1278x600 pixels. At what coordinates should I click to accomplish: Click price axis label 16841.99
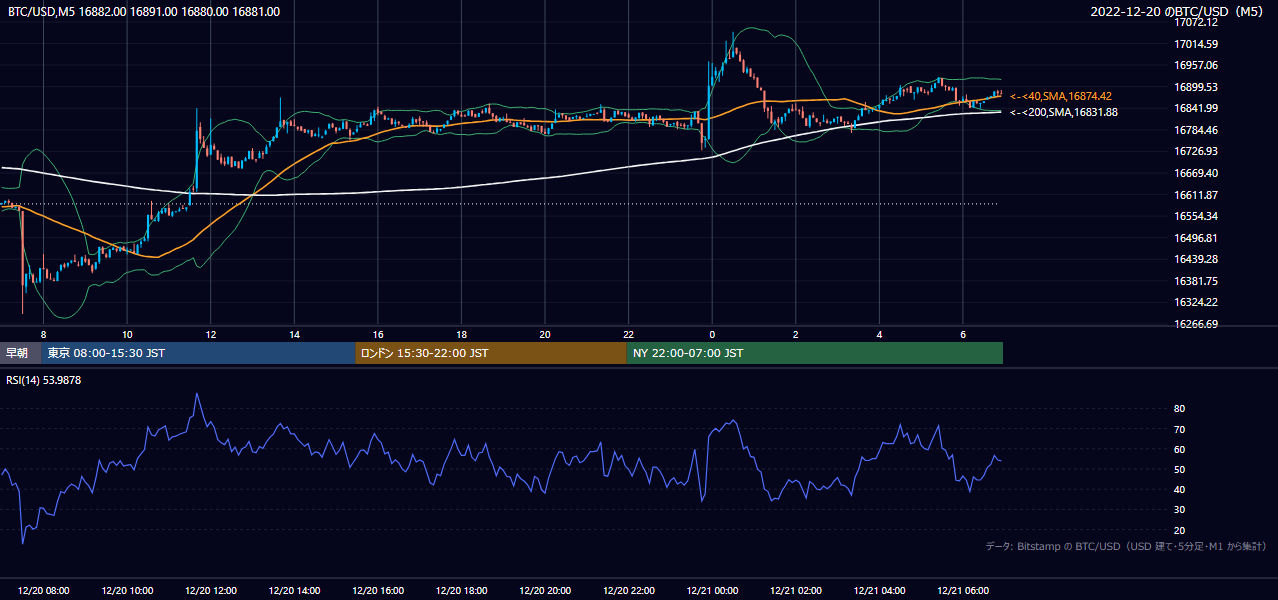tap(1195, 108)
